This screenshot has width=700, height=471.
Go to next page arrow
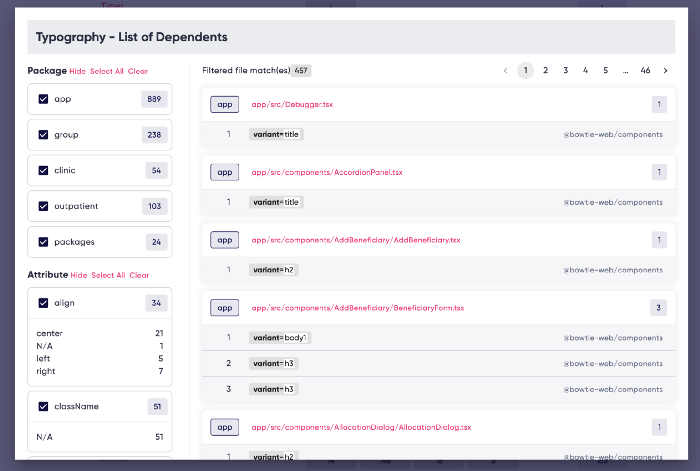pyautogui.click(x=665, y=71)
